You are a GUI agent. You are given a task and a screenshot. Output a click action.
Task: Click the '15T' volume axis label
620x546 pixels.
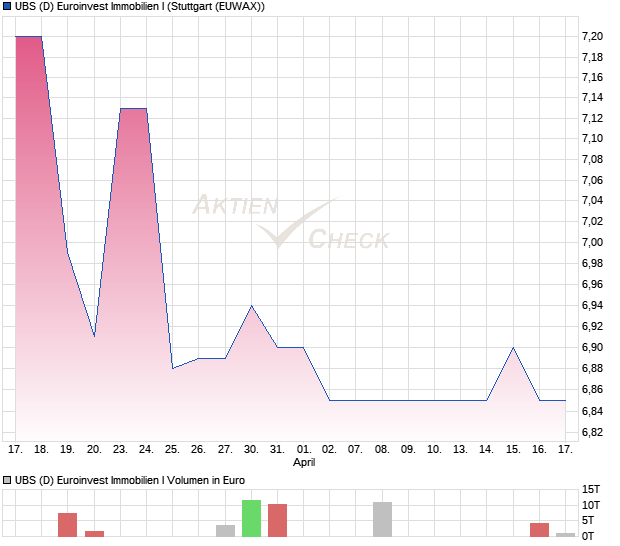pyautogui.click(x=591, y=489)
